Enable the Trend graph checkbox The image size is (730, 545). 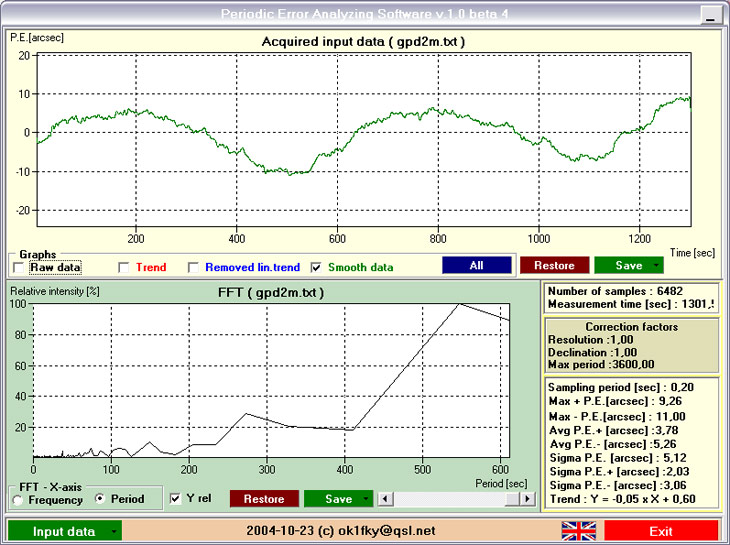[123, 268]
